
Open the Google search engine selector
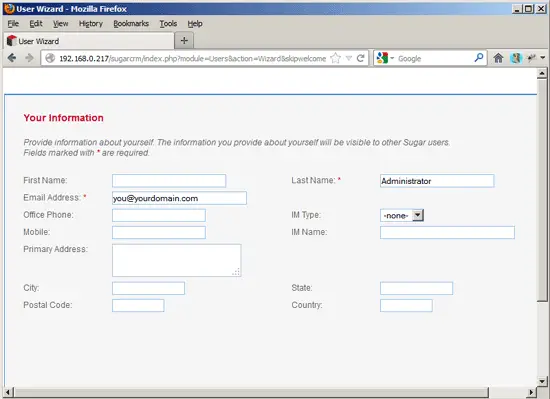(385, 58)
